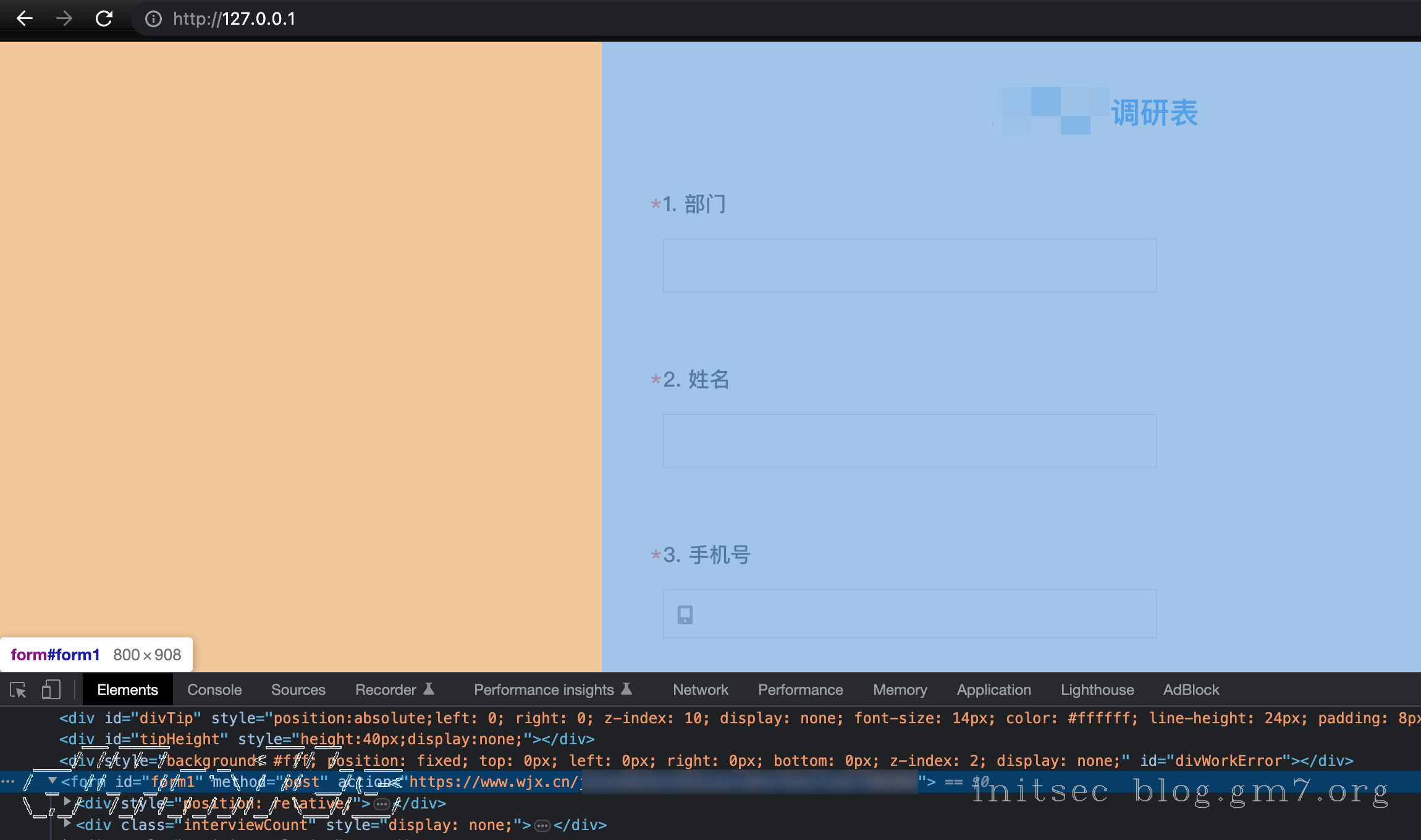Click the browser back arrow

[25, 19]
